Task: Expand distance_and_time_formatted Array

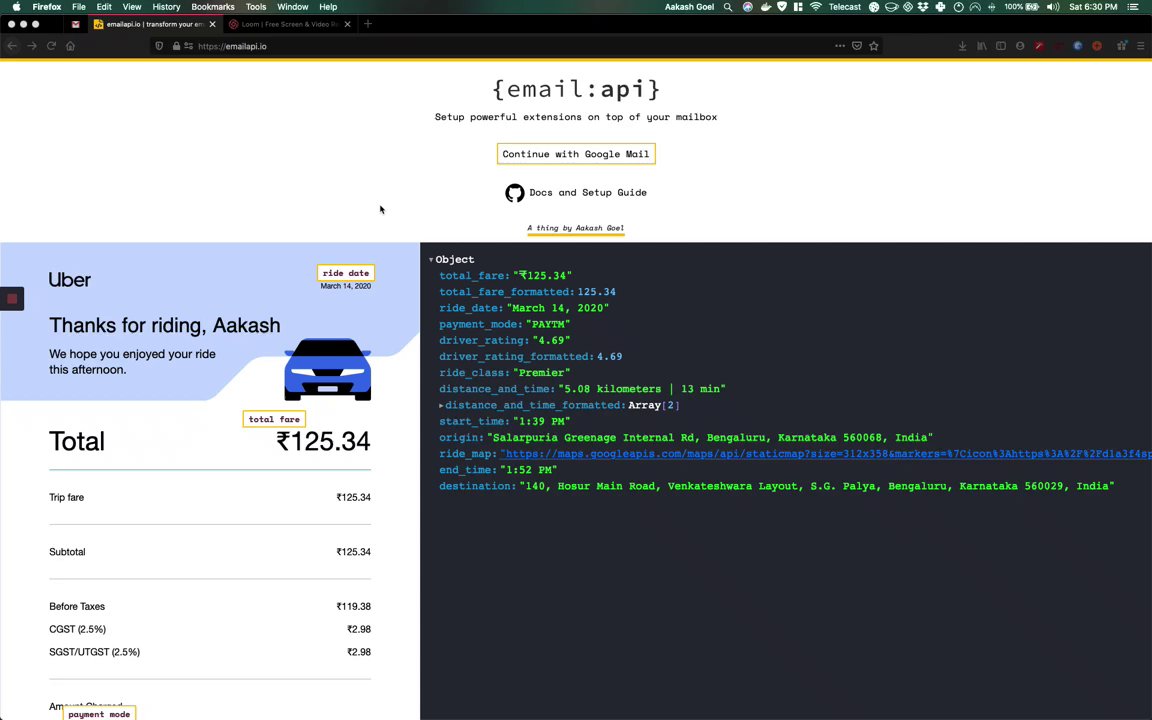Action: click(442, 406)
